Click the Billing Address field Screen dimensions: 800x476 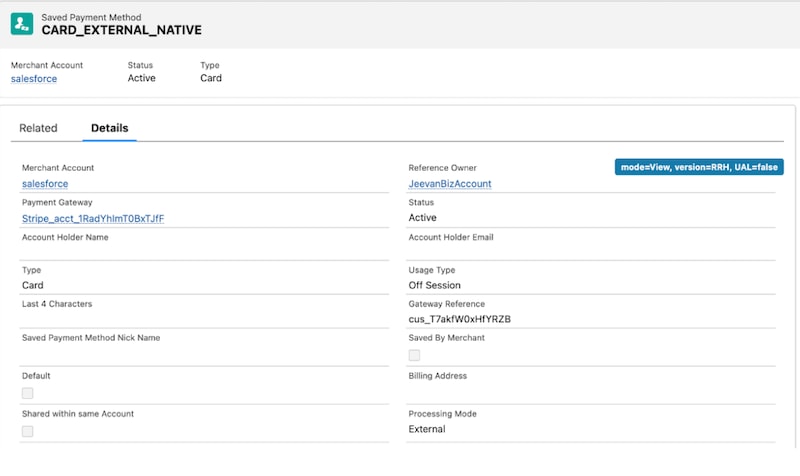[590, 392]
